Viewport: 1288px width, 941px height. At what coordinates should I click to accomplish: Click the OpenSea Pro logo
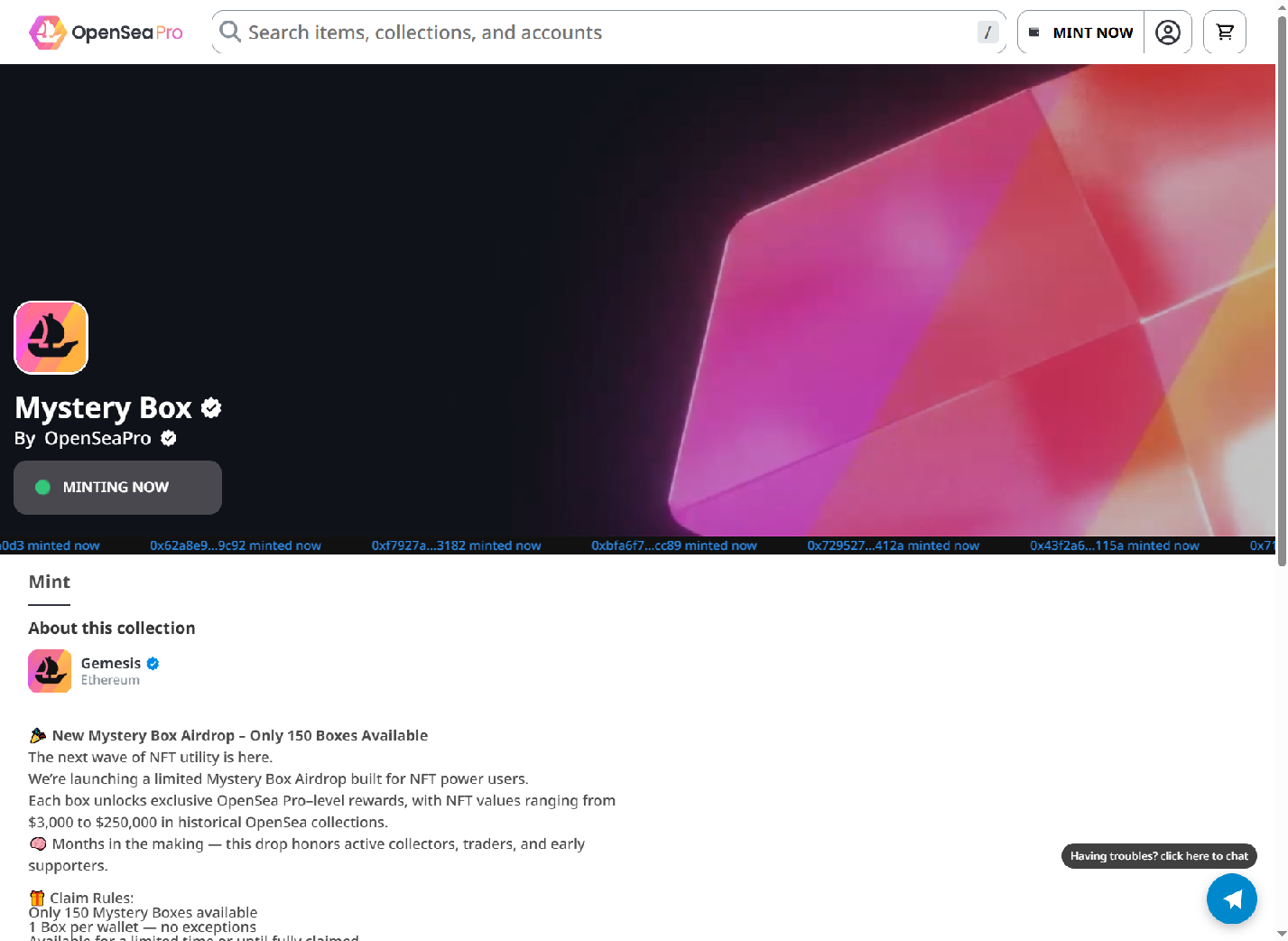[x=106, y=33]
